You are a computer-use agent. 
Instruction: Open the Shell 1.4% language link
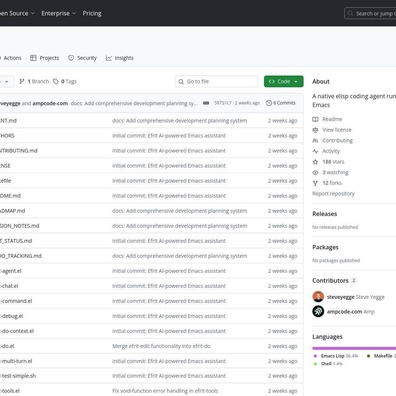328,364
